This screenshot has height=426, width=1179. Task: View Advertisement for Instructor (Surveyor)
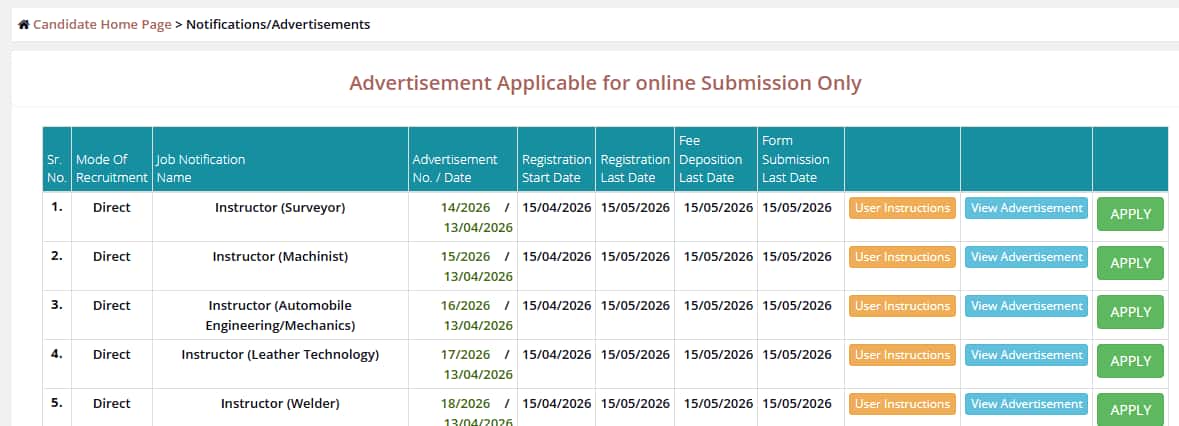pyautogui.click(x=1026, y=208)
